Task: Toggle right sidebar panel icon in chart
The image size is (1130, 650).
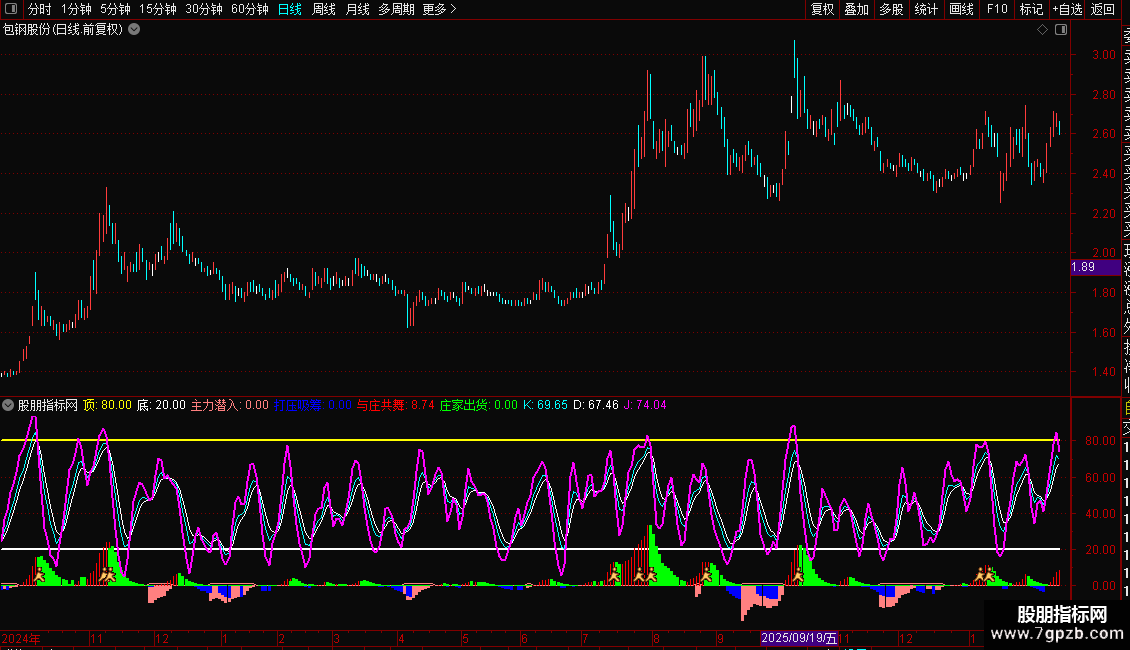Action: [x=1061, y=30]
